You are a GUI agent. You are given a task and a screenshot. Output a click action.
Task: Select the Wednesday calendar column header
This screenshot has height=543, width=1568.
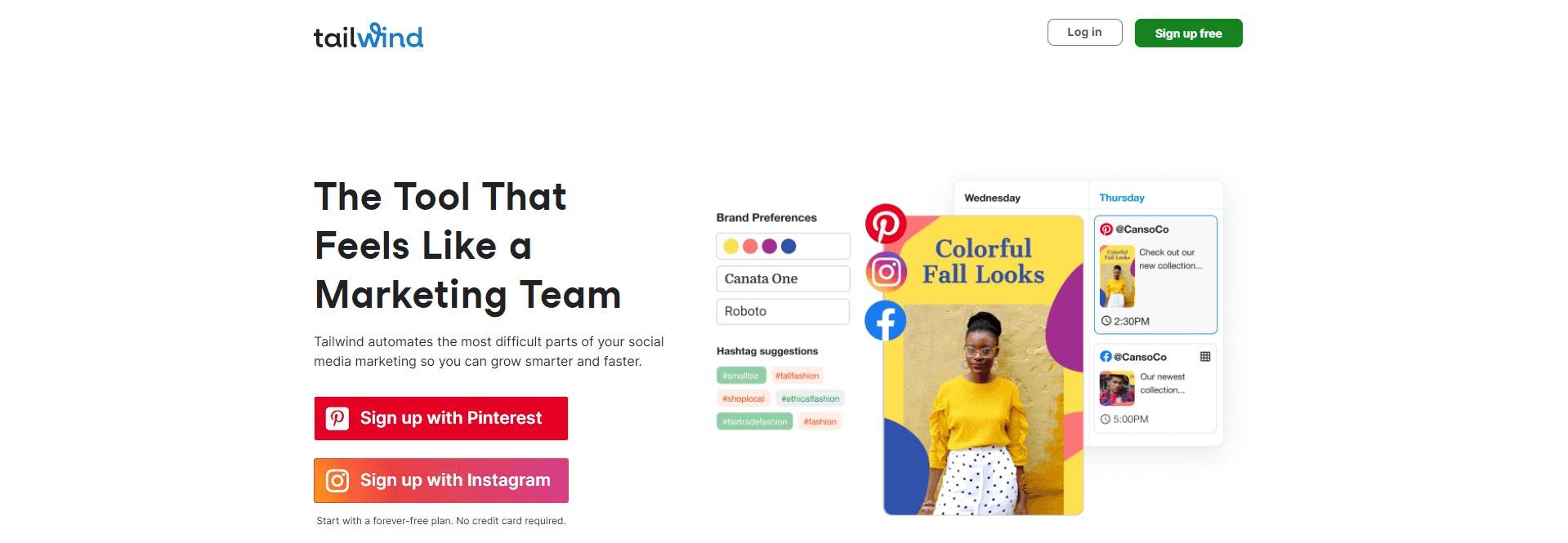point(992,198)
